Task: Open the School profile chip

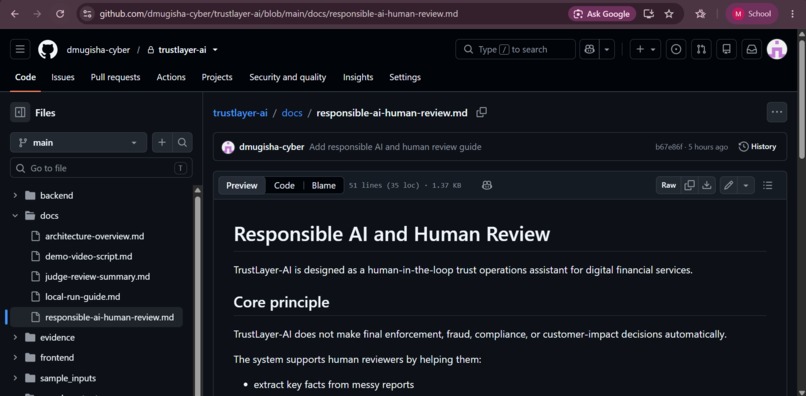Action: [752, 14]
